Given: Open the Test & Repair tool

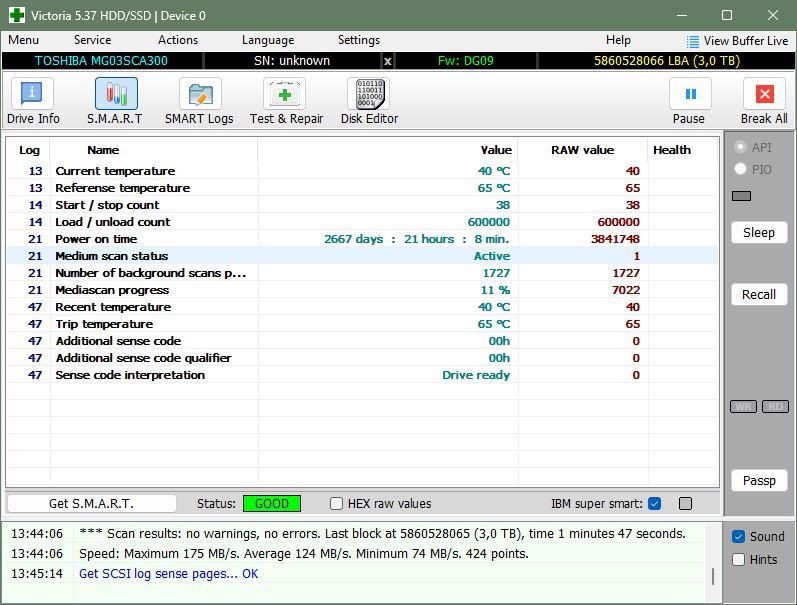Looking at the screenshot, I should [286, 101].
